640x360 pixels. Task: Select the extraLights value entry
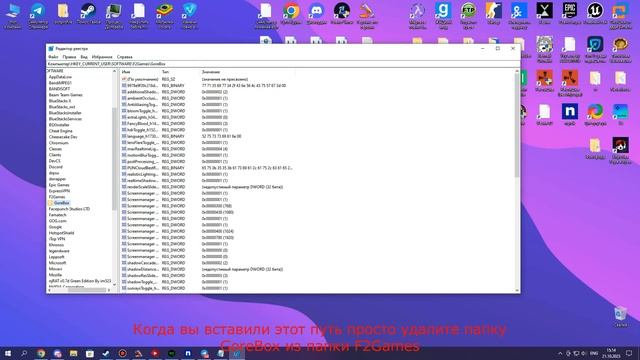point(140,117)
